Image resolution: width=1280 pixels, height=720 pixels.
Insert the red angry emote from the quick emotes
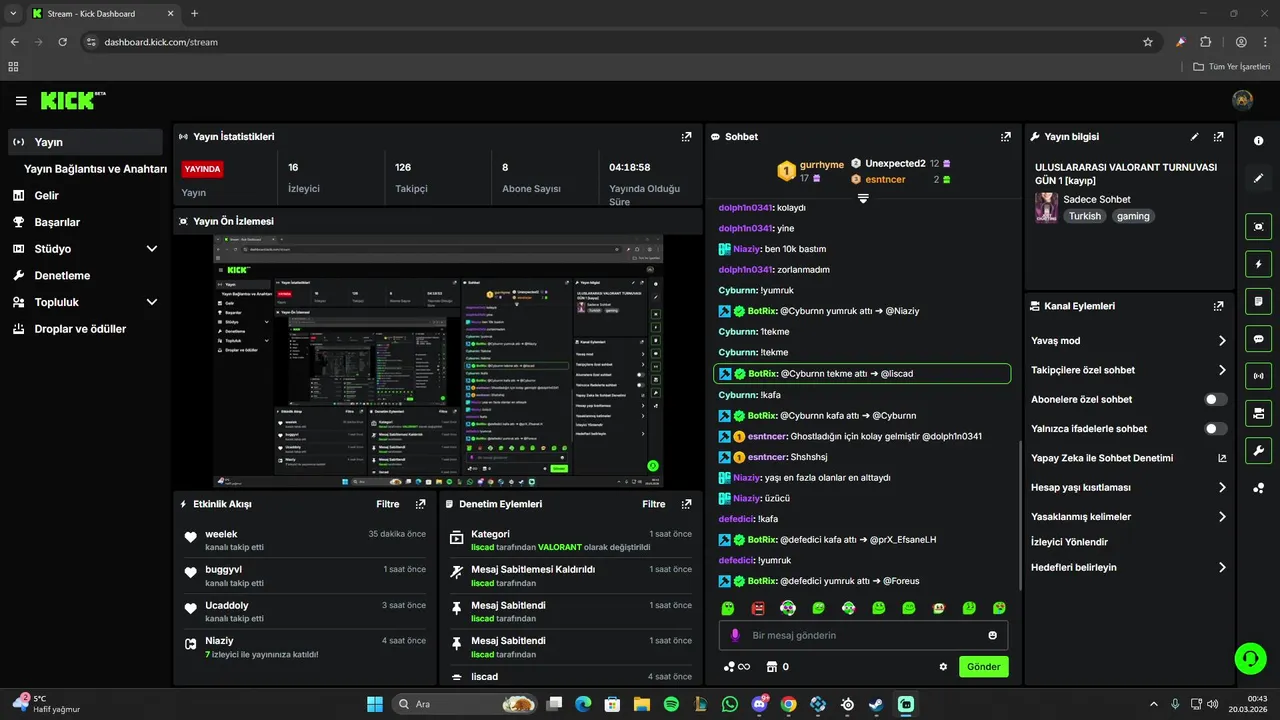(x=758, y=608)
